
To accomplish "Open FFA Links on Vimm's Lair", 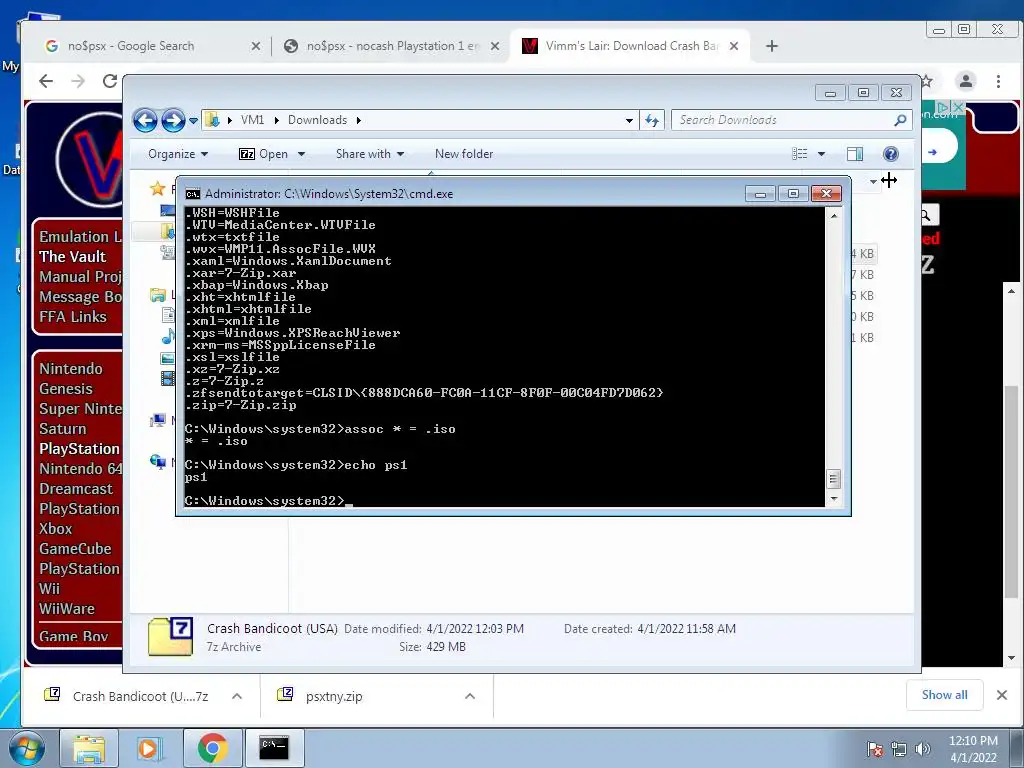I will [x=72, y=317].
